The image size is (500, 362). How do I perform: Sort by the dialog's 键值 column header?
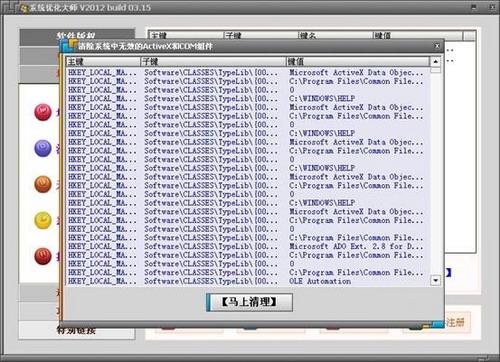point(358,62)
